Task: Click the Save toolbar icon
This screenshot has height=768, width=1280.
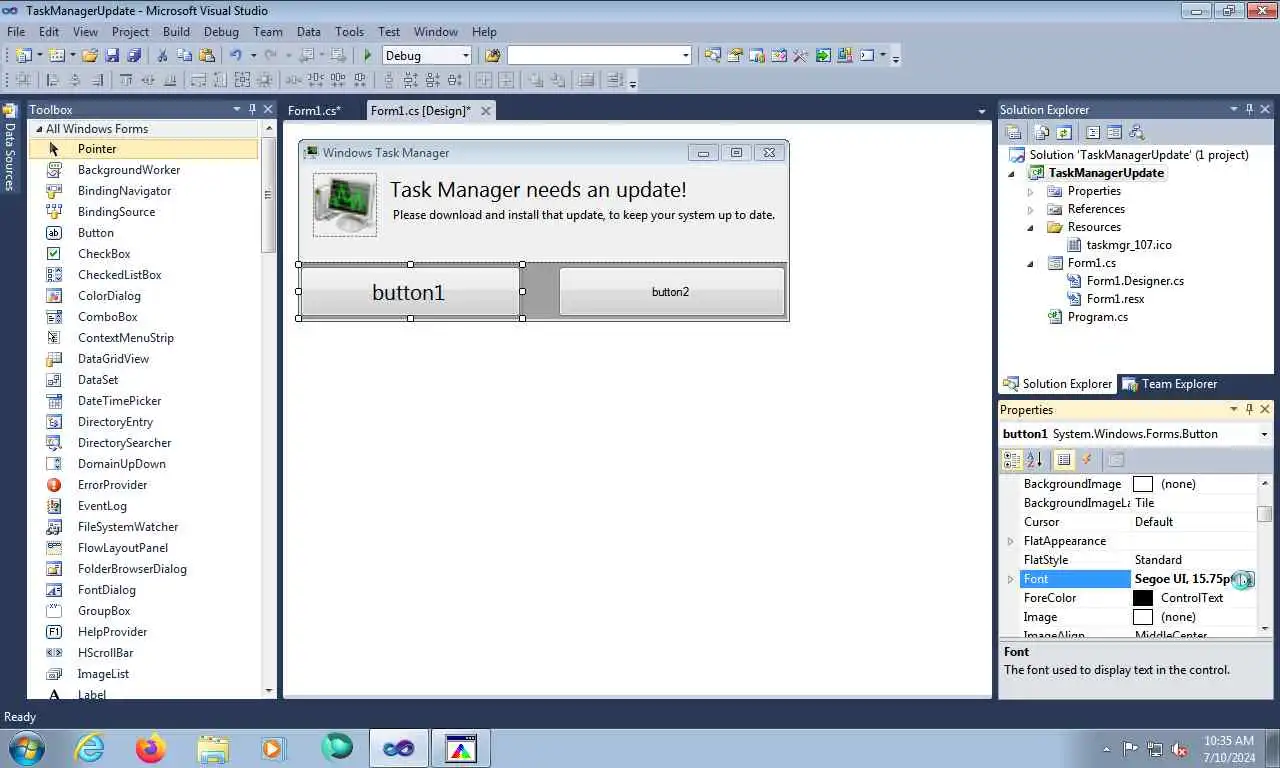Action: click(112, 56)
